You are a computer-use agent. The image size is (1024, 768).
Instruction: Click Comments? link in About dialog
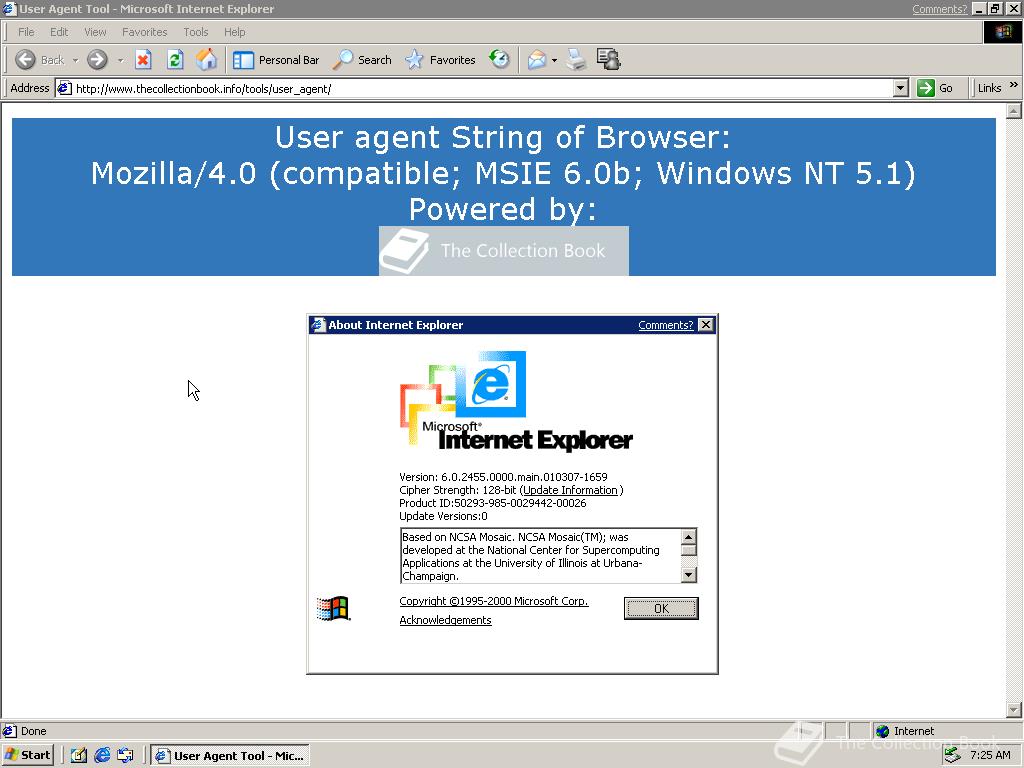[665, 325]
